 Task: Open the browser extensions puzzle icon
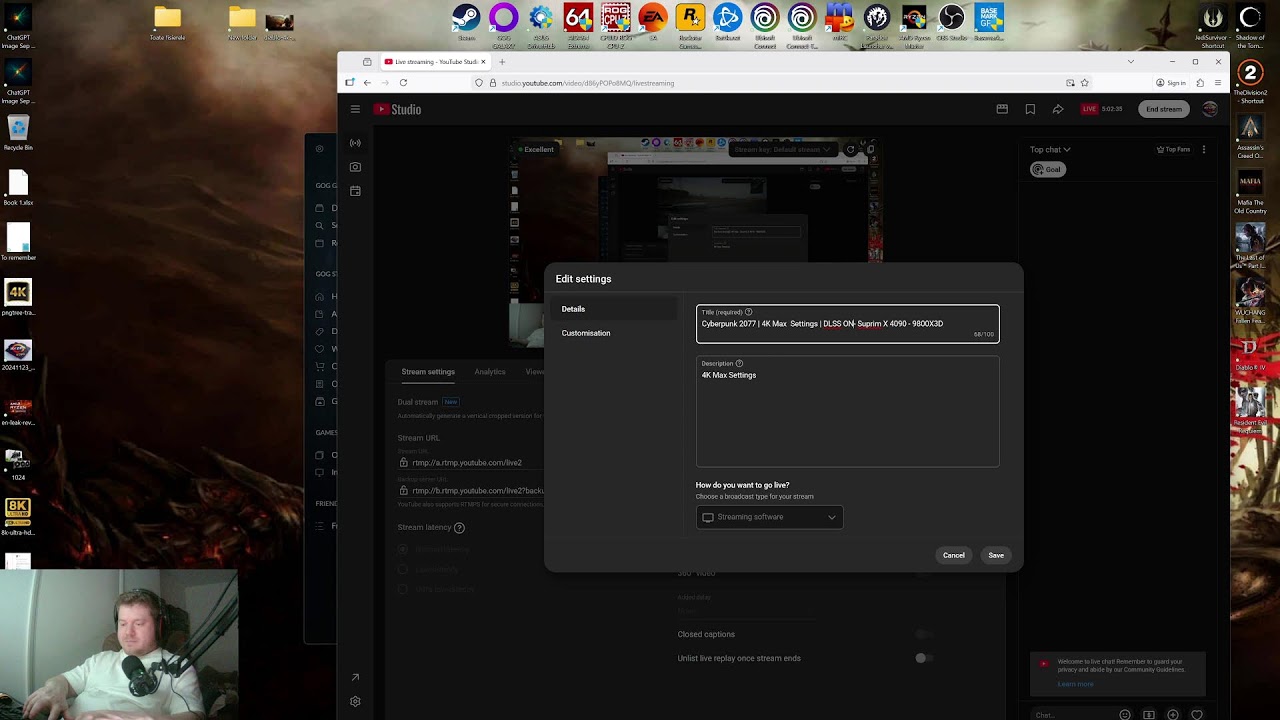point(1200,83)
